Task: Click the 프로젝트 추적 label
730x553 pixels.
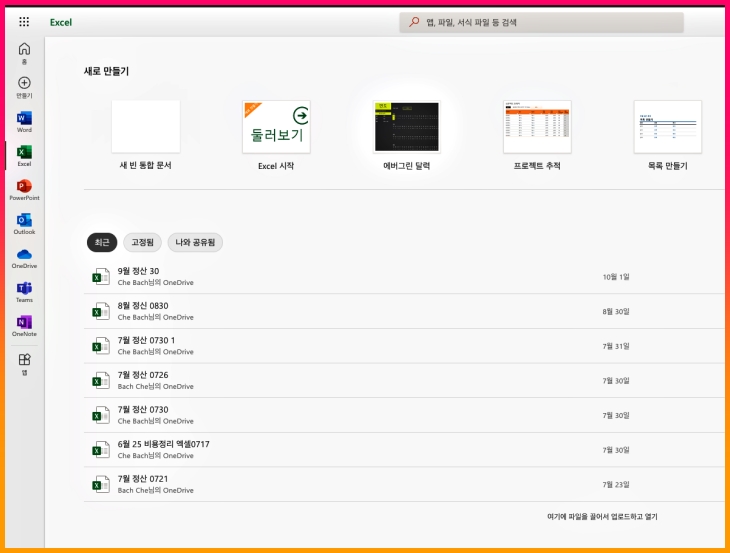Action: (x=537, y=166)
